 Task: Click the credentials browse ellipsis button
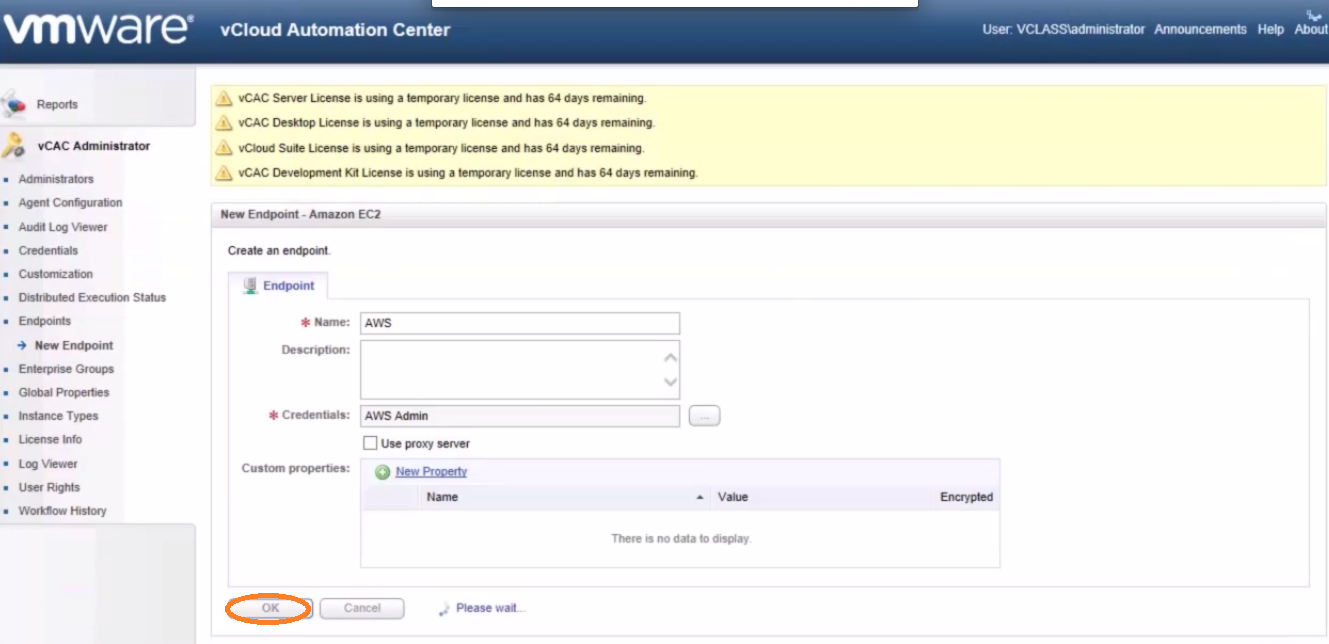pos(705,416)
